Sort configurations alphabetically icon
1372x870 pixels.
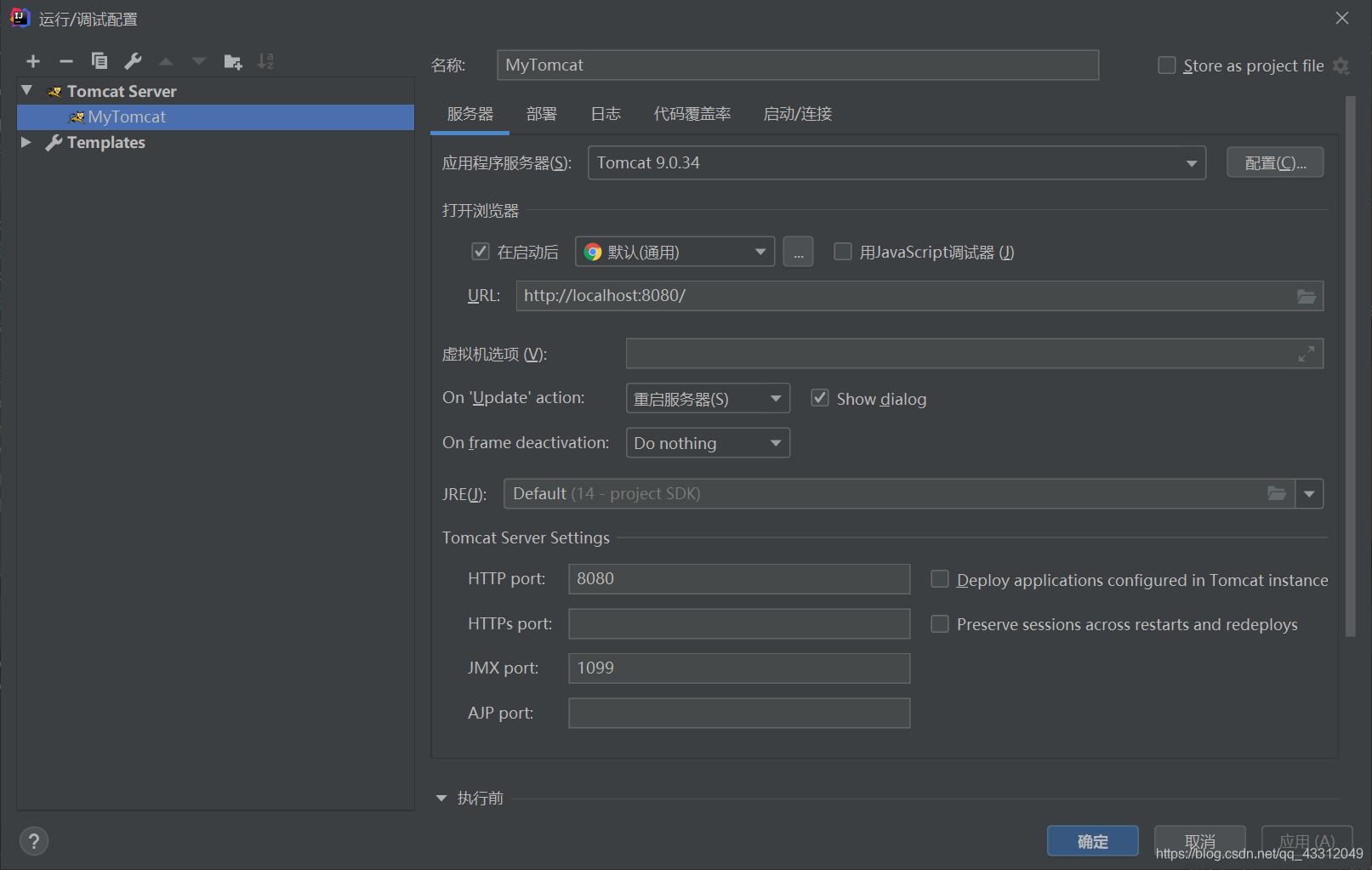click(266, 61)
